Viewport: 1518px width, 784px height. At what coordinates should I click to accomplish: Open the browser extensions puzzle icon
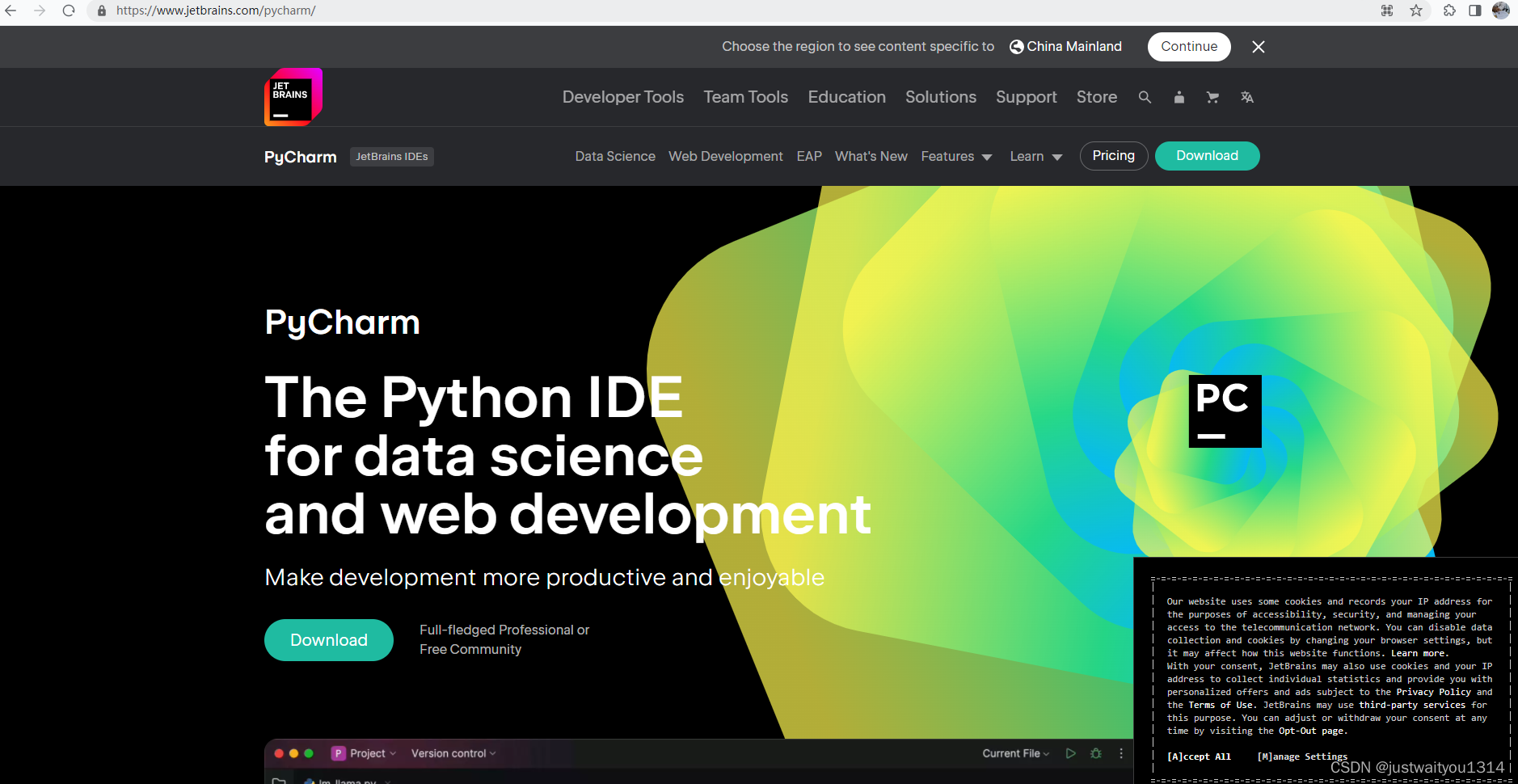point(1449,11)
